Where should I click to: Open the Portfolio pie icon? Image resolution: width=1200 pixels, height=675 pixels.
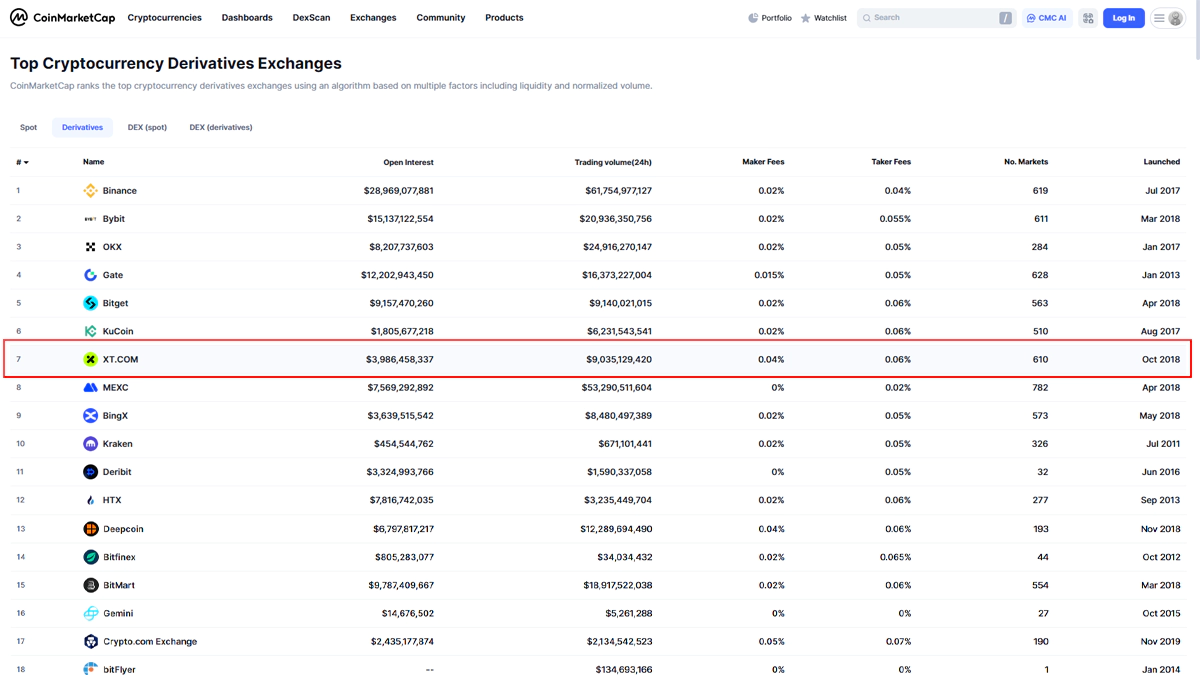point(753,18)
